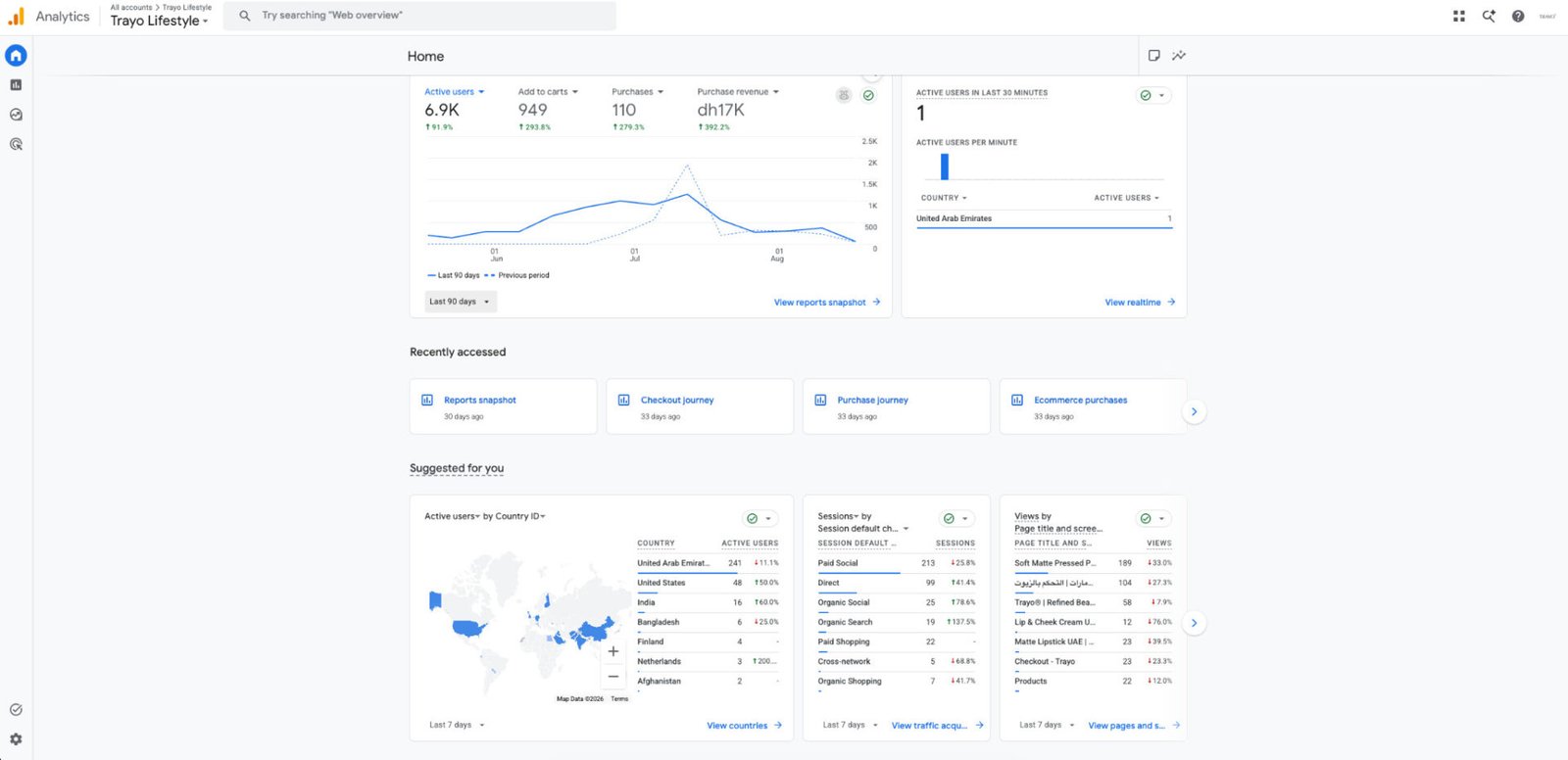Follow the View reports snapshot link

[x=827, y=303]
